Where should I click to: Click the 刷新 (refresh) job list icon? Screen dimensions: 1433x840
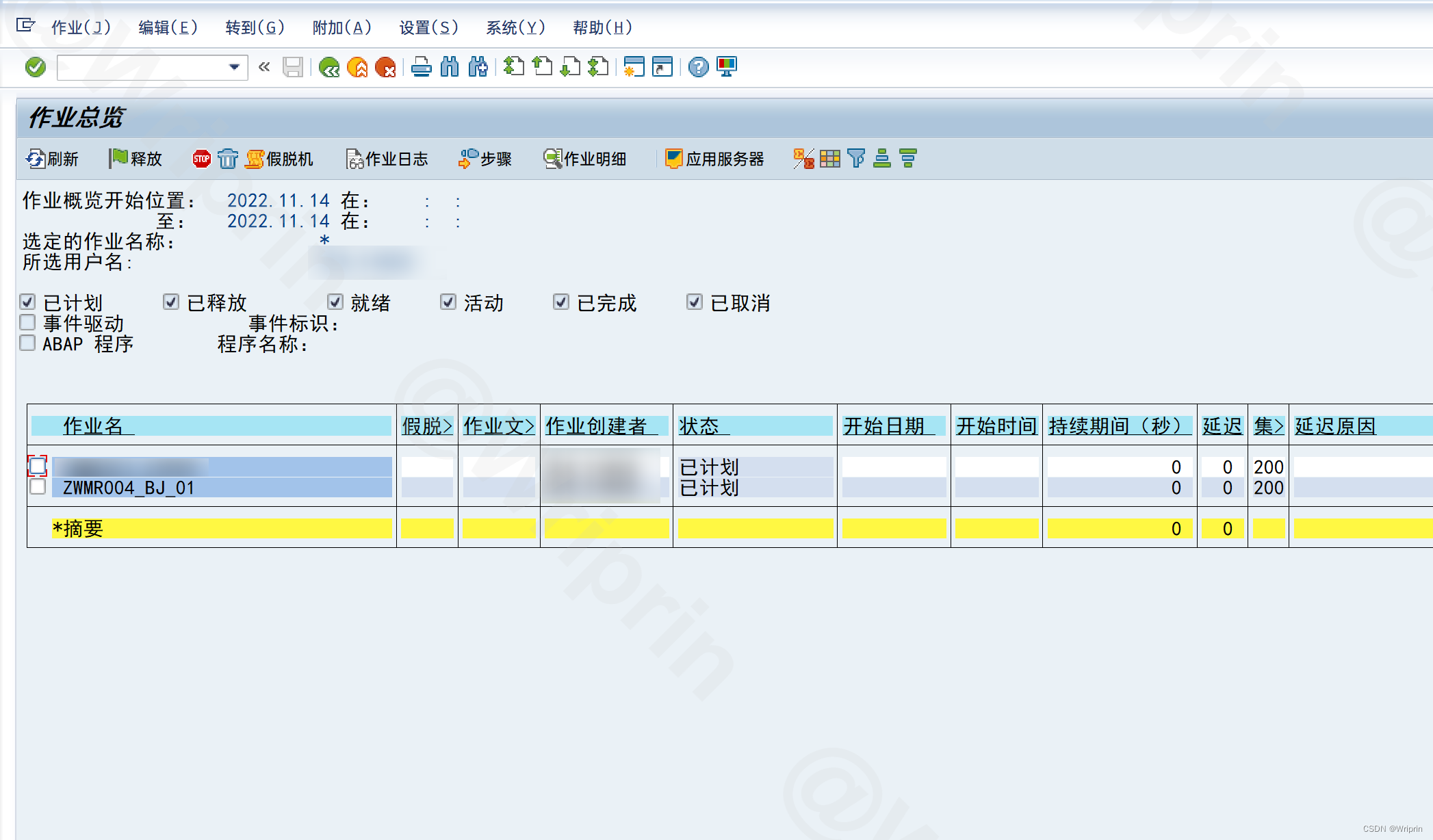tap(55, 159)
